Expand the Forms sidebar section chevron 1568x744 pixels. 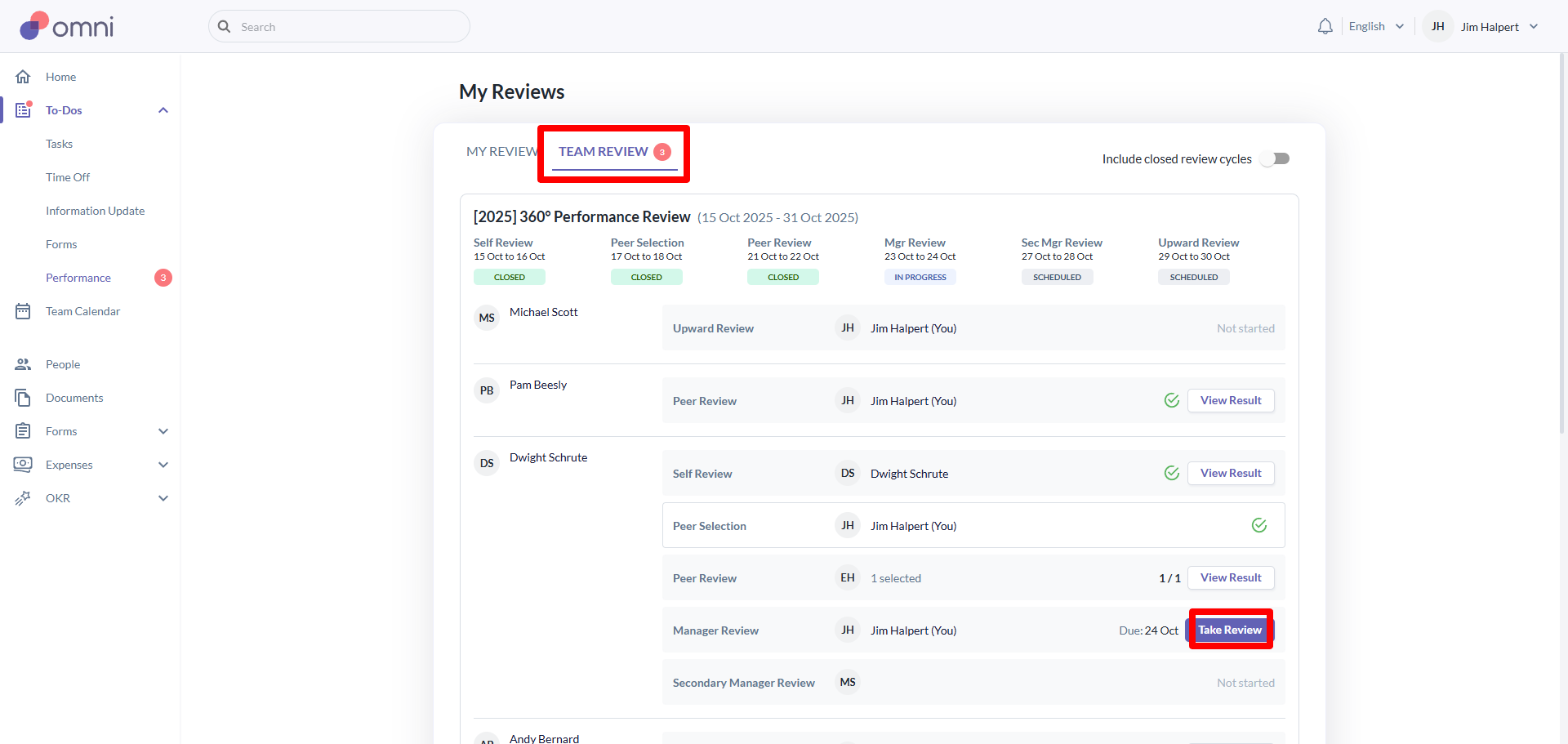pos(163,431)
